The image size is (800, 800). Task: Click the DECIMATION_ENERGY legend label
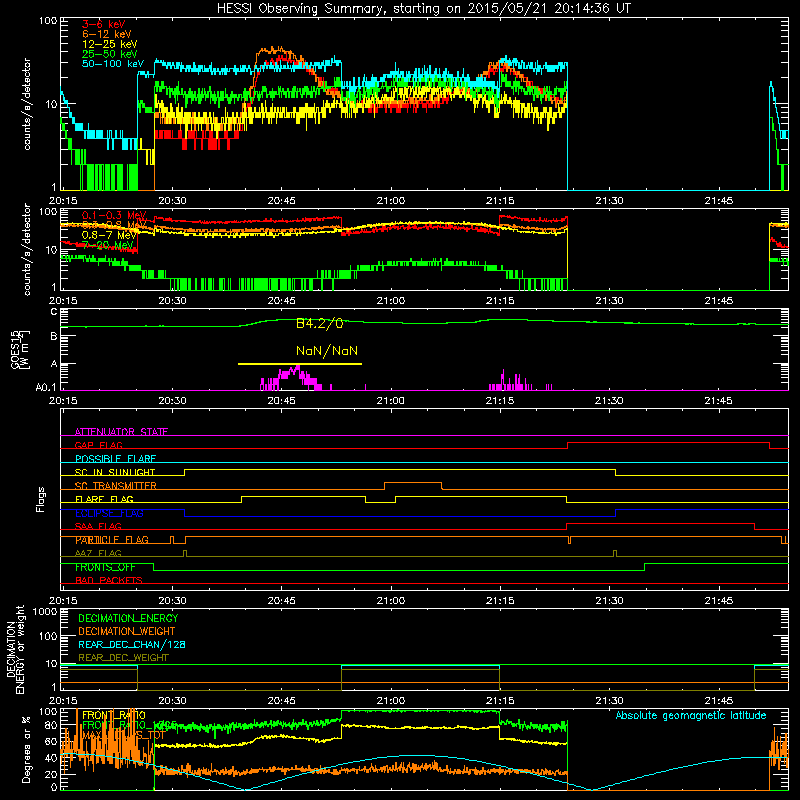[x=128, y=618]
